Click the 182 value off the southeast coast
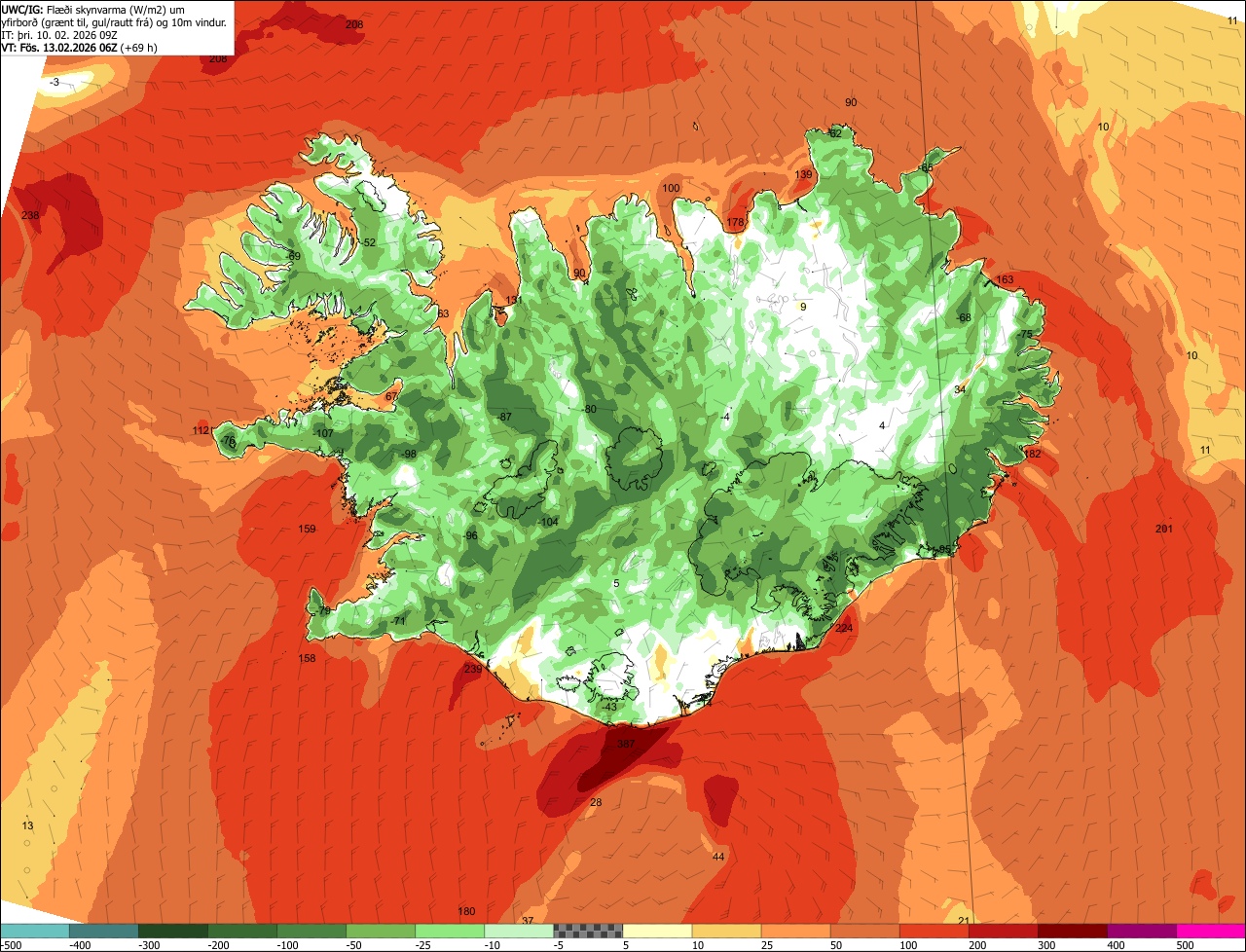 point(1033,454)
